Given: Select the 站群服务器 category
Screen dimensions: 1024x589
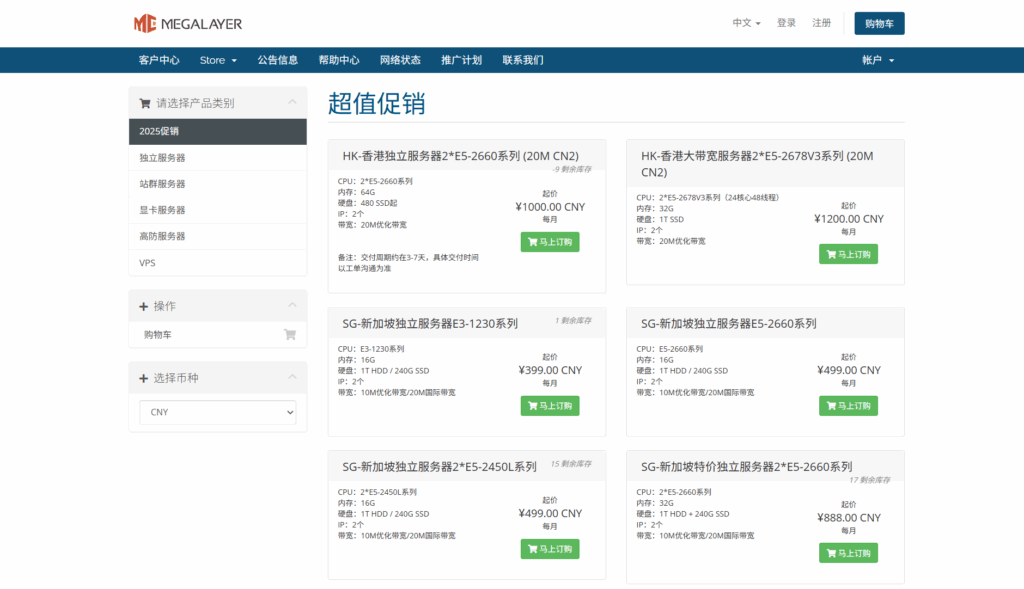Looking at the screenshot, I should tap(217, 183).
